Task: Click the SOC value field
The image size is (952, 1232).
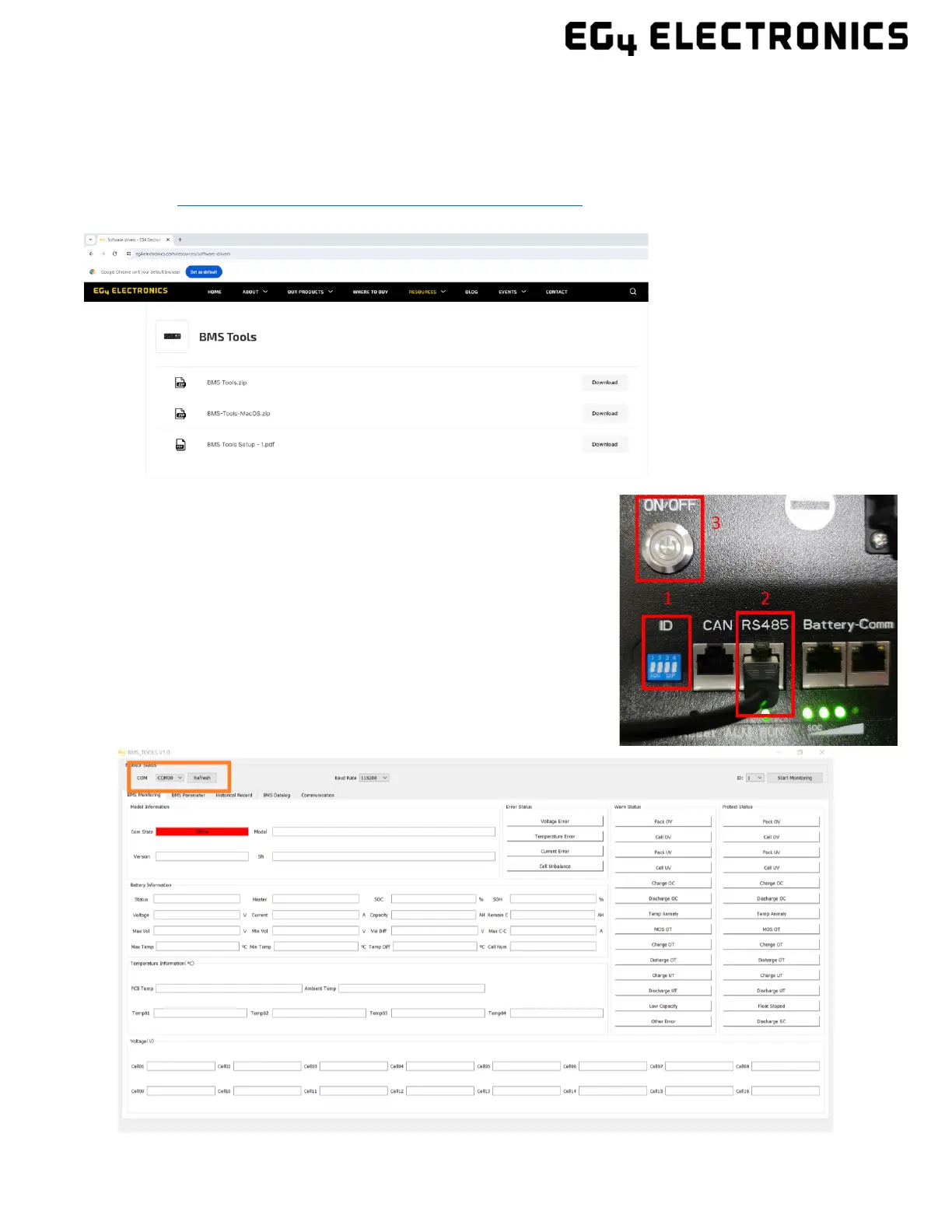Action: 433,899
